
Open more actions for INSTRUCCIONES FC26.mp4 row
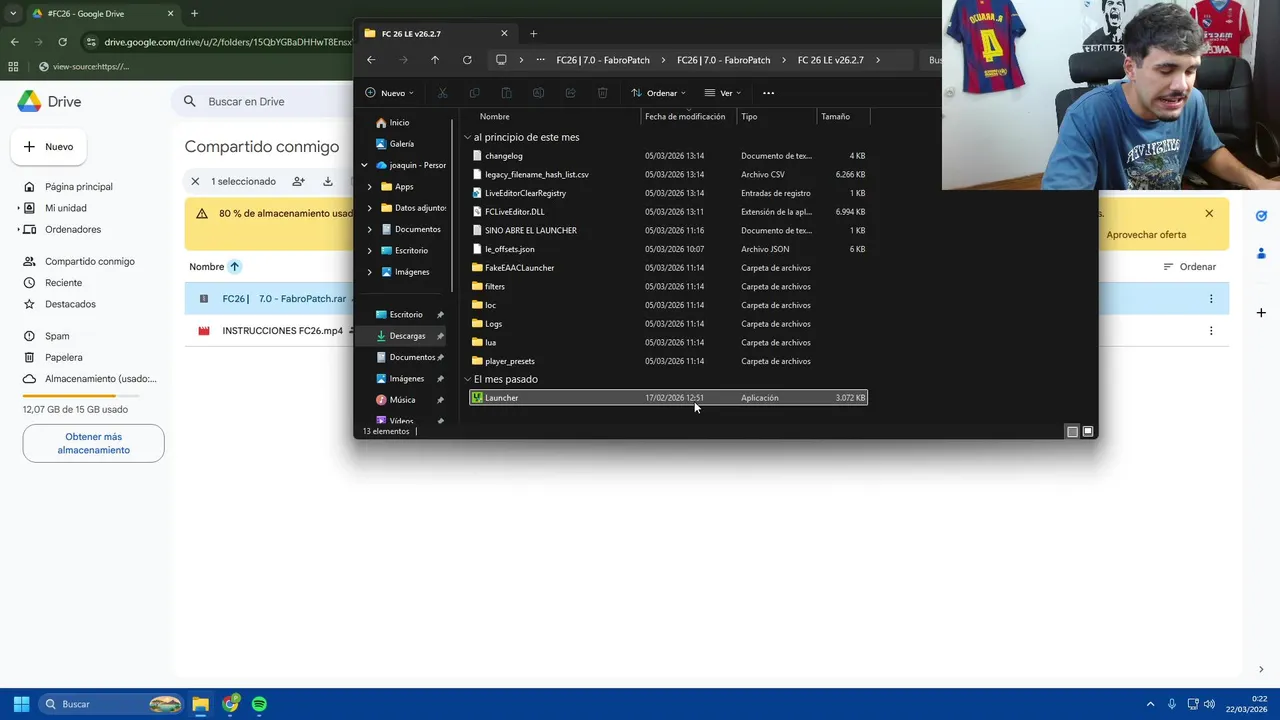coord(1211,331)
